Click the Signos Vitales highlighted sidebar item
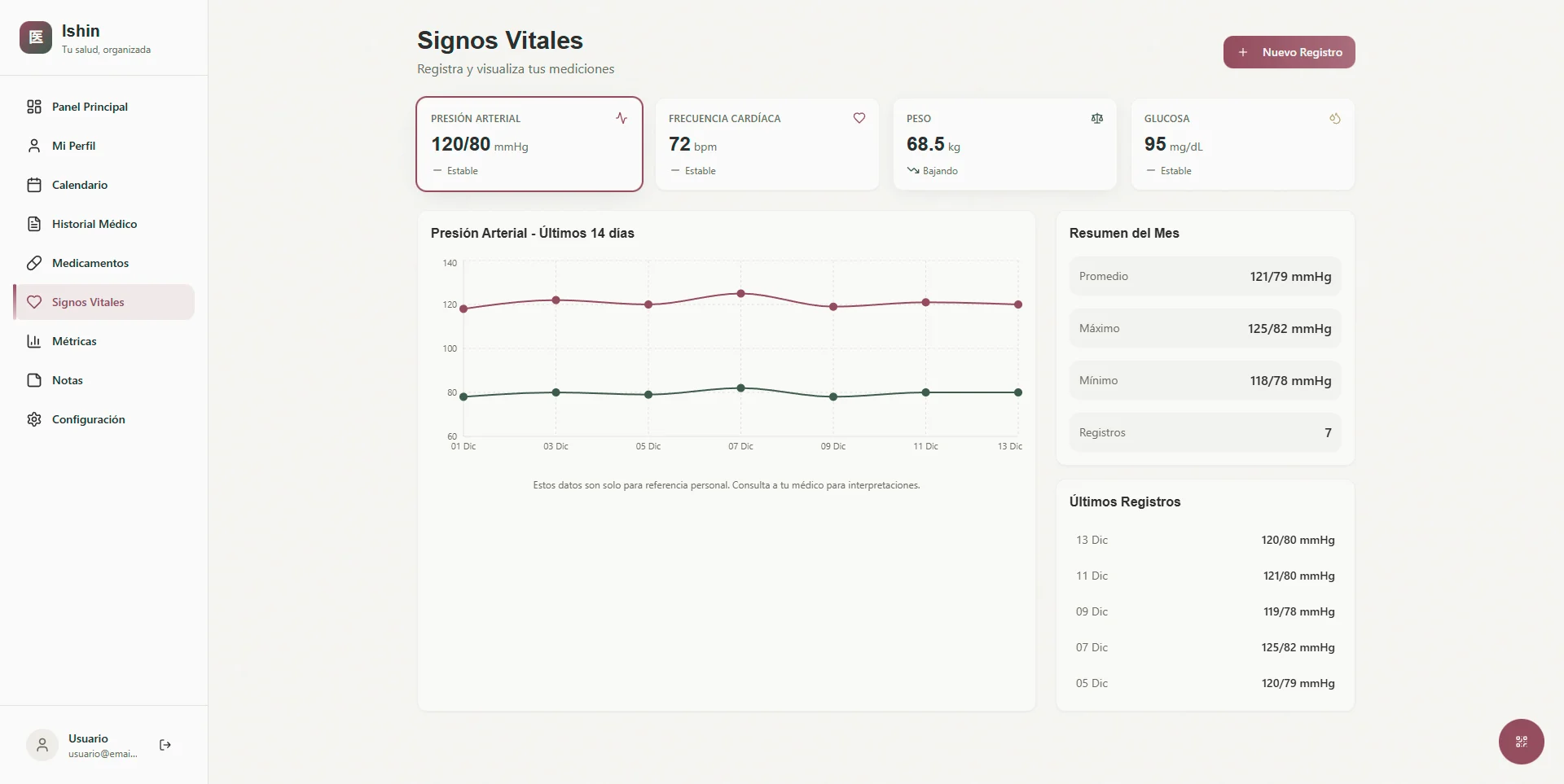Screen dimensions: 1564x784 87,302
